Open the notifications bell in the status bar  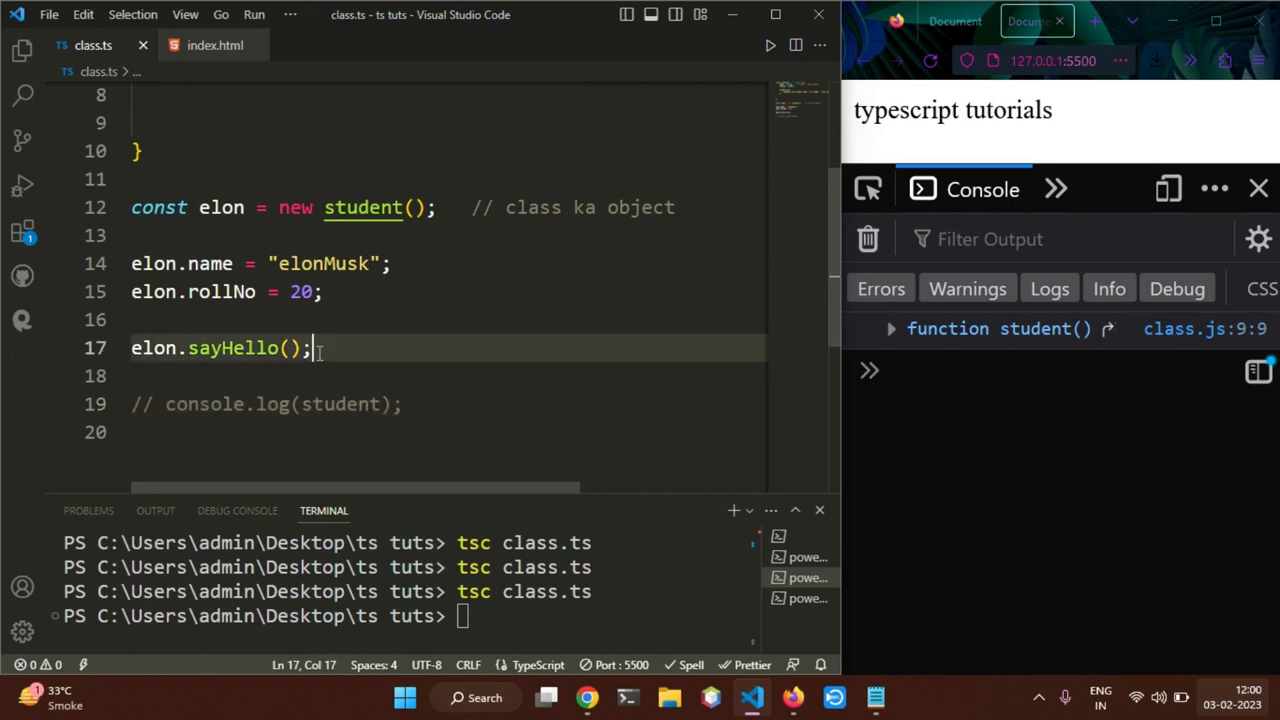tap(821, 665)
